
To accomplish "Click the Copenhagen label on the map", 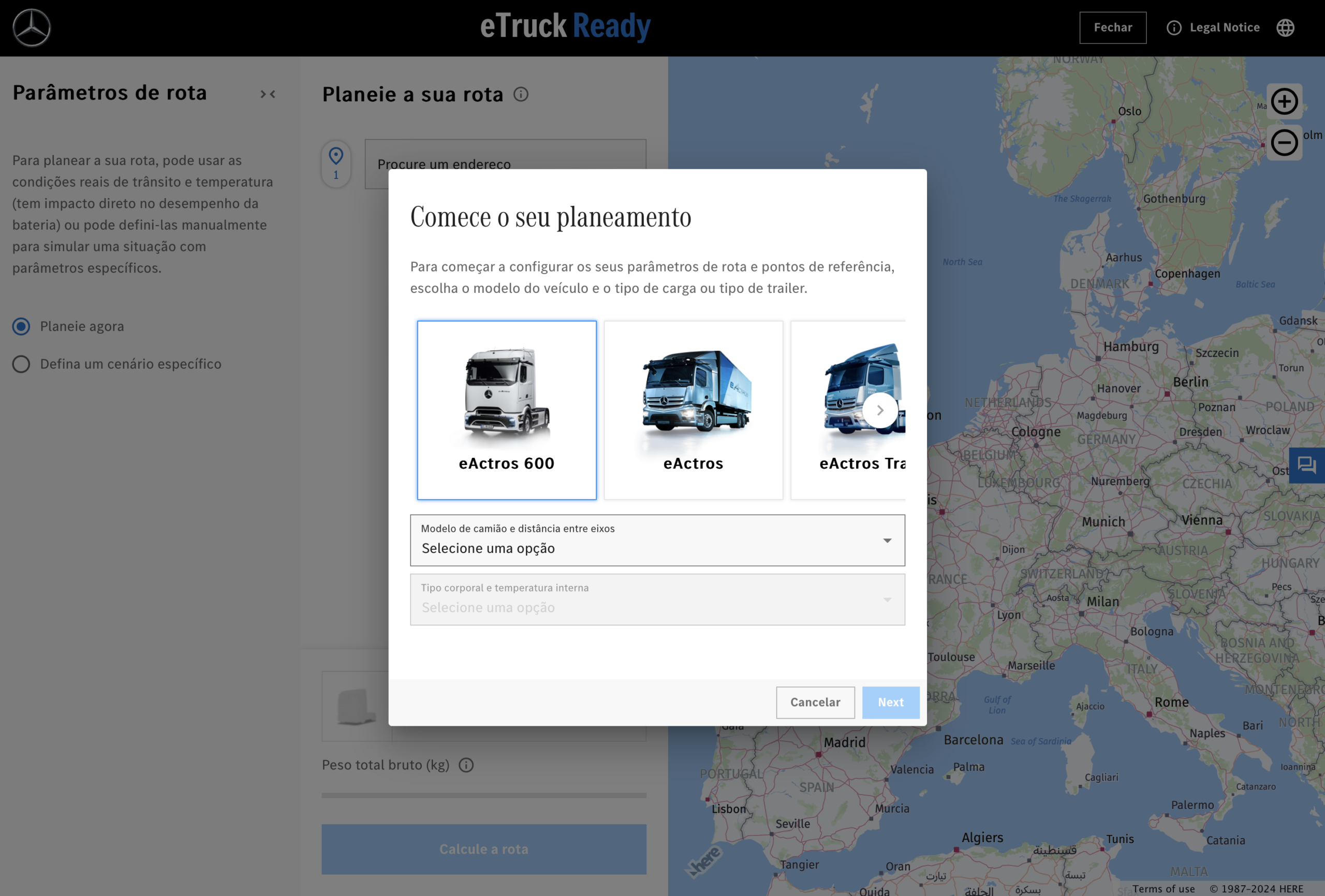I will click(x=1188, y=274).
